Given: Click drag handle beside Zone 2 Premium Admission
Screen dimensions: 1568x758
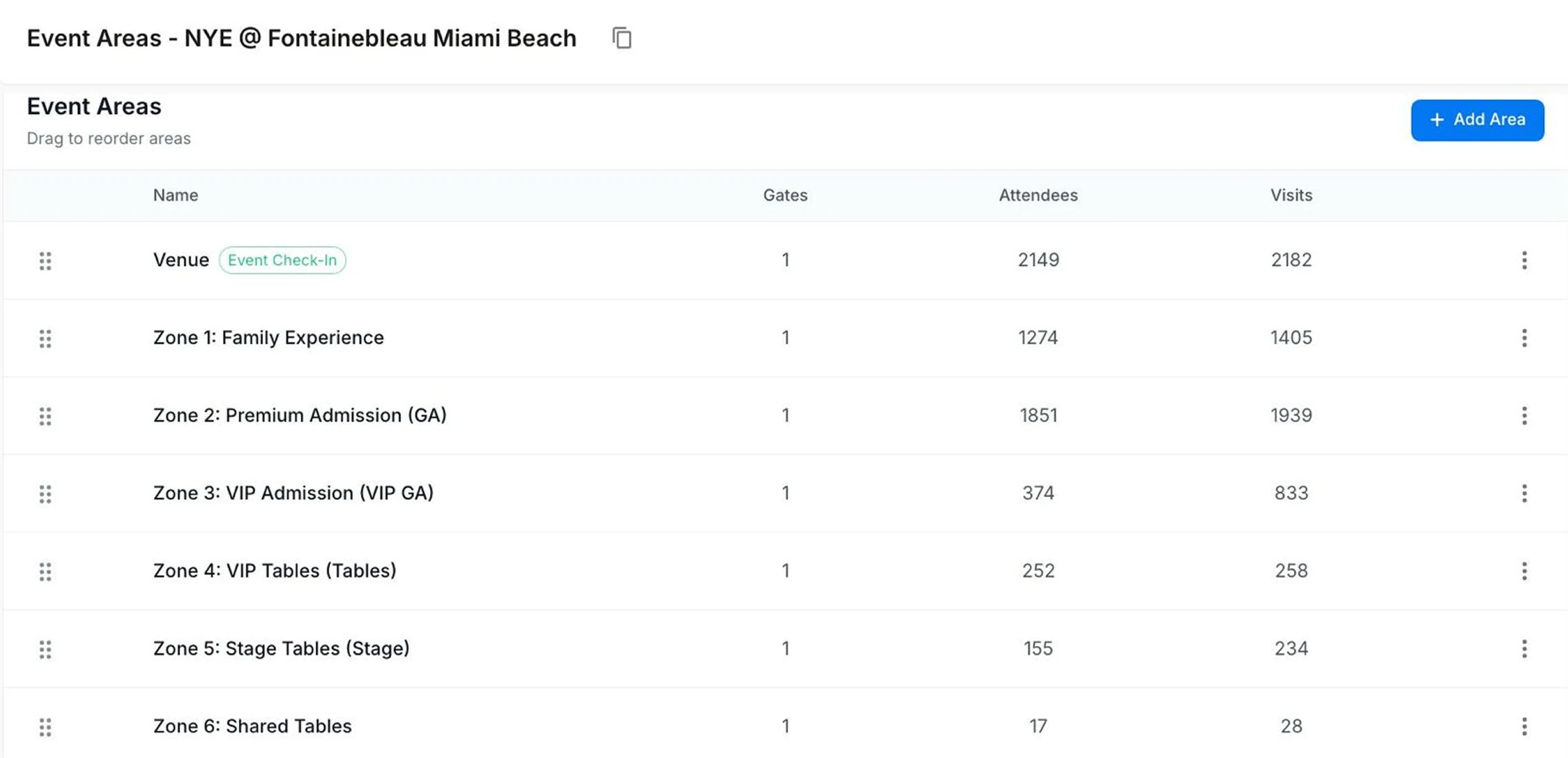Looking at the screenshot, I should click(45, 416).
